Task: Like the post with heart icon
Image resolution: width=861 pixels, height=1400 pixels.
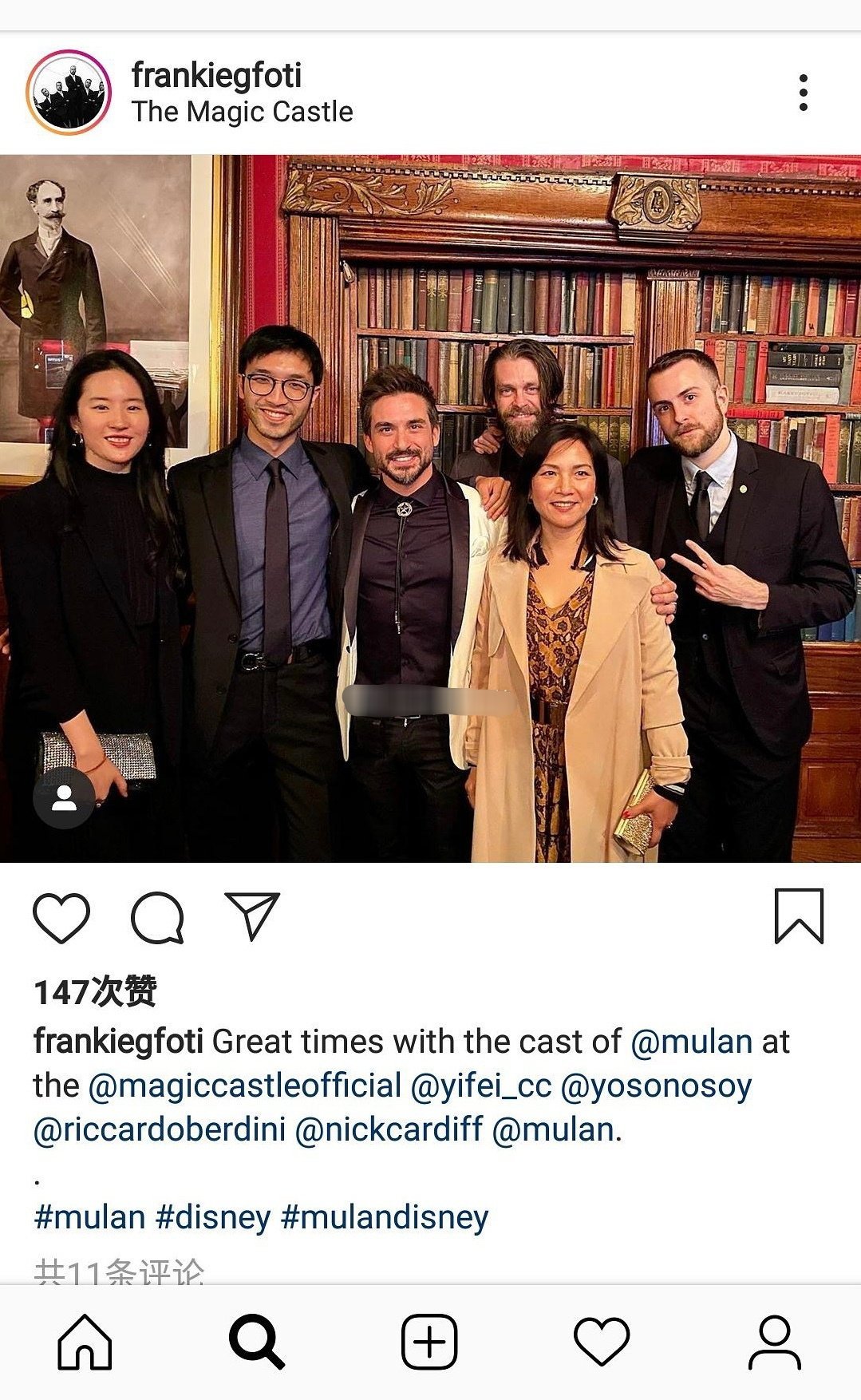Action: tap(61, 918)
